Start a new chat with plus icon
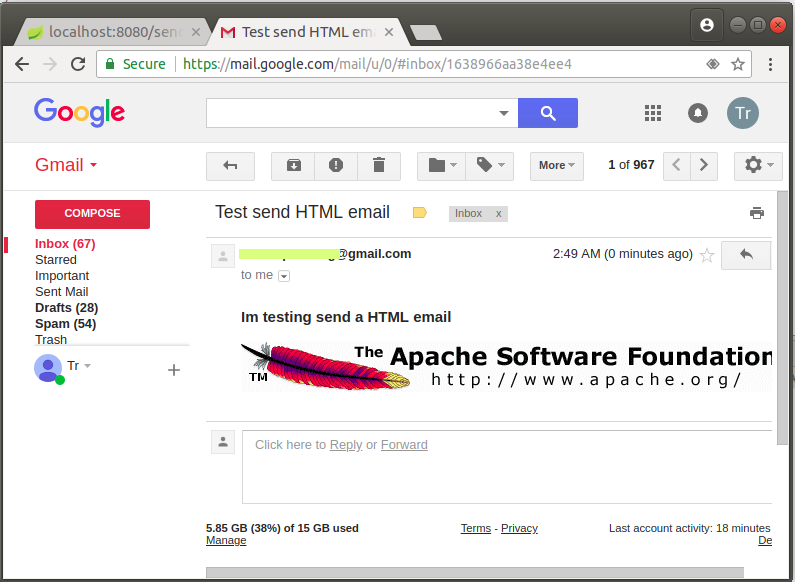The image size is (795, 582). [174, 370]
